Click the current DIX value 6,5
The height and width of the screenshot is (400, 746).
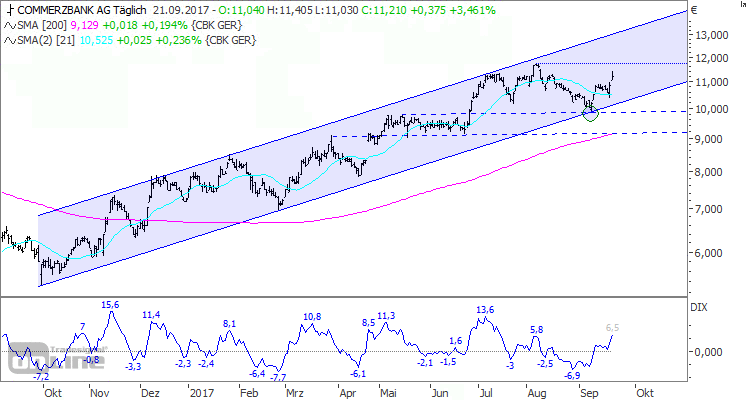pyautogui.click(x=612, y=328)
